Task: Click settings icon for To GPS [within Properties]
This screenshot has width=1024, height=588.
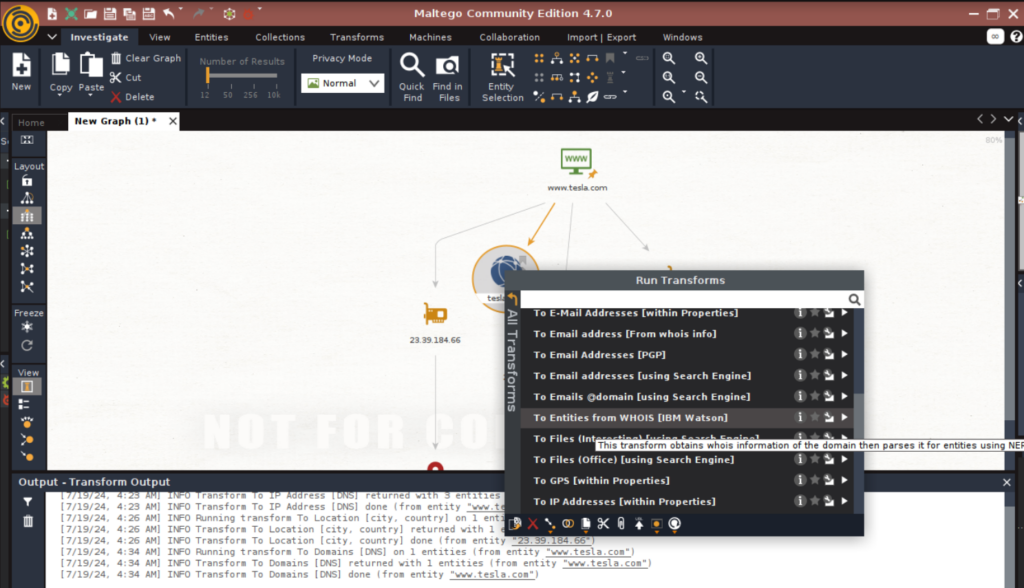Action: (x=829, y=480)
